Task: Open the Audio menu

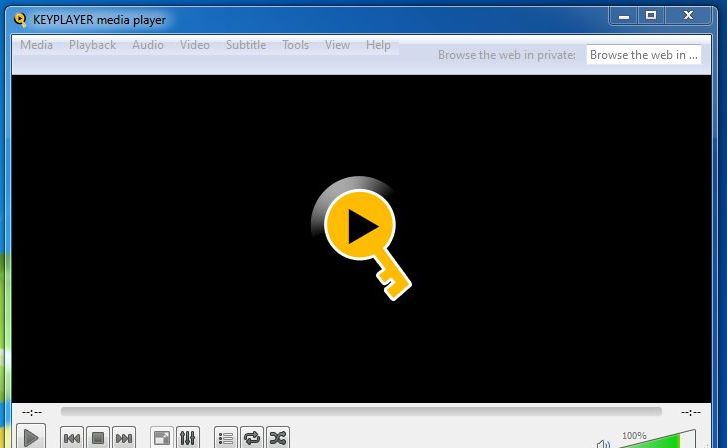Action: 148,45
